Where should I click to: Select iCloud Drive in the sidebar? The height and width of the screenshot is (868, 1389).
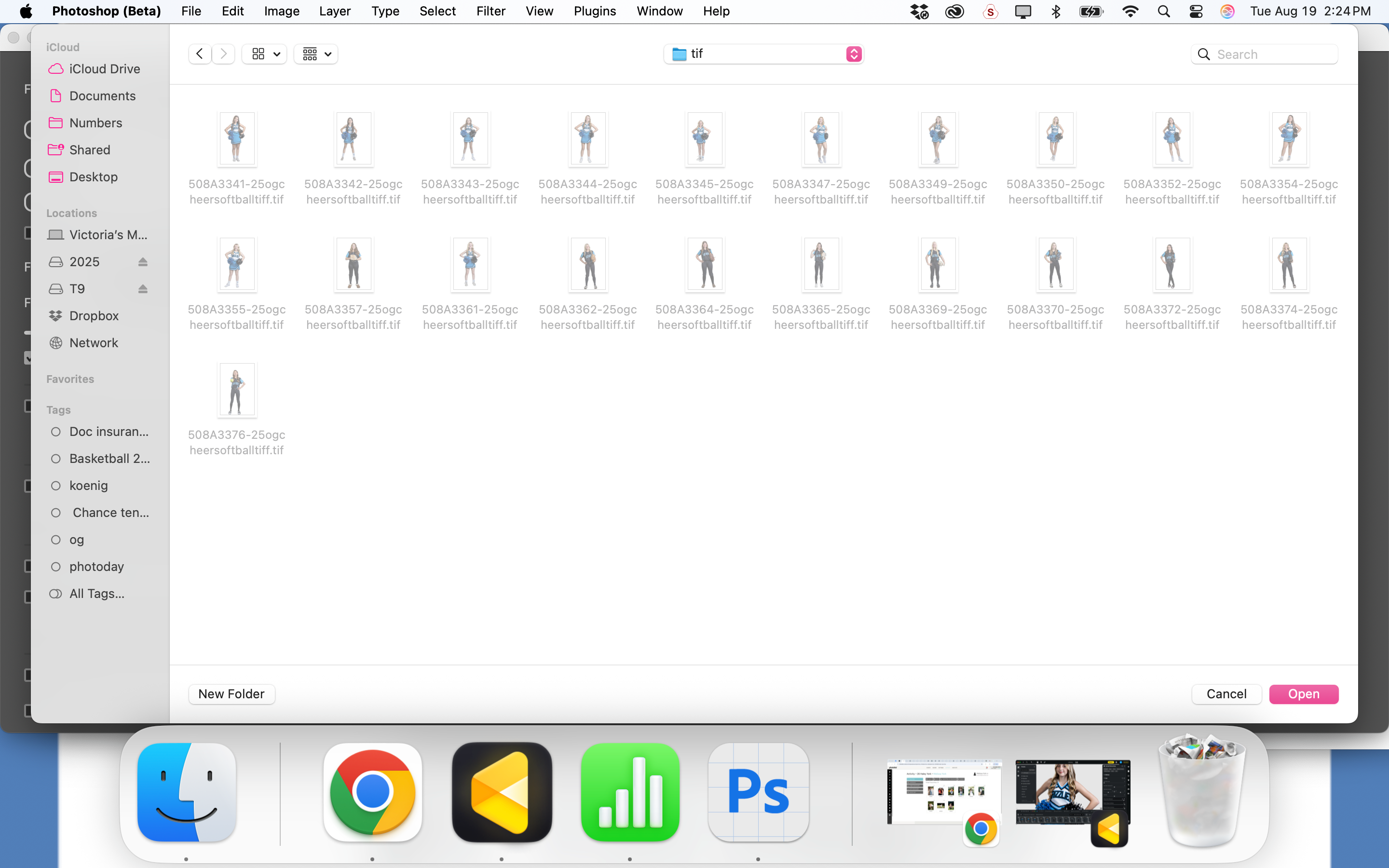pos(105,69)
